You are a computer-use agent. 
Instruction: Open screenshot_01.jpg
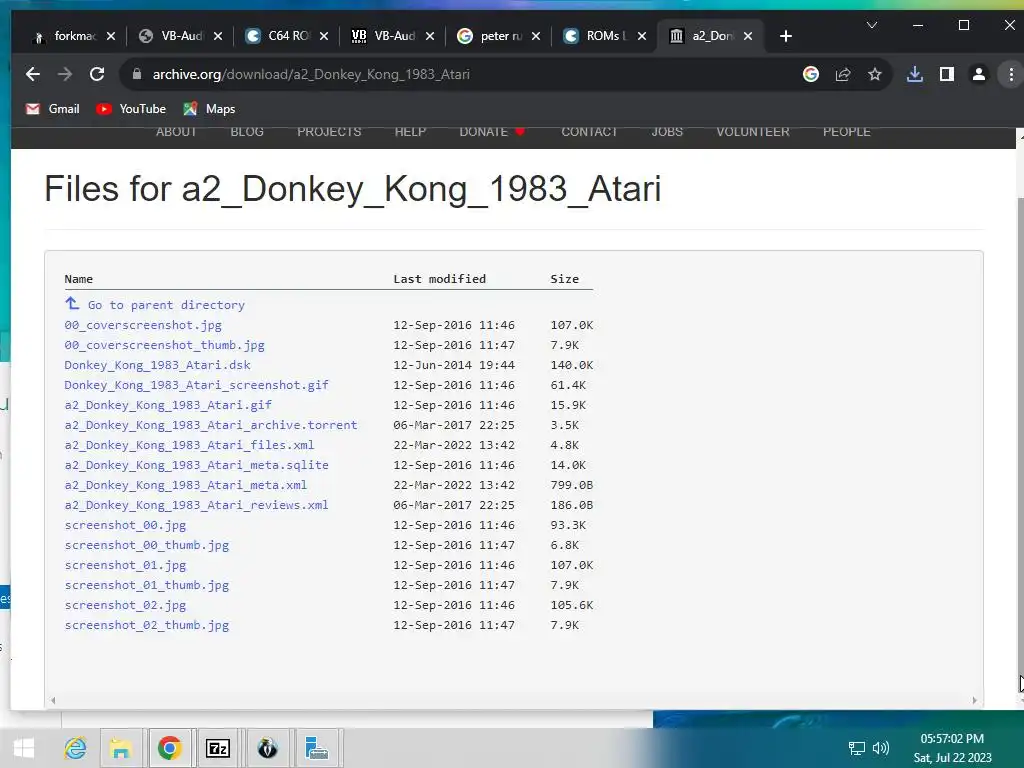click(125, 565)
